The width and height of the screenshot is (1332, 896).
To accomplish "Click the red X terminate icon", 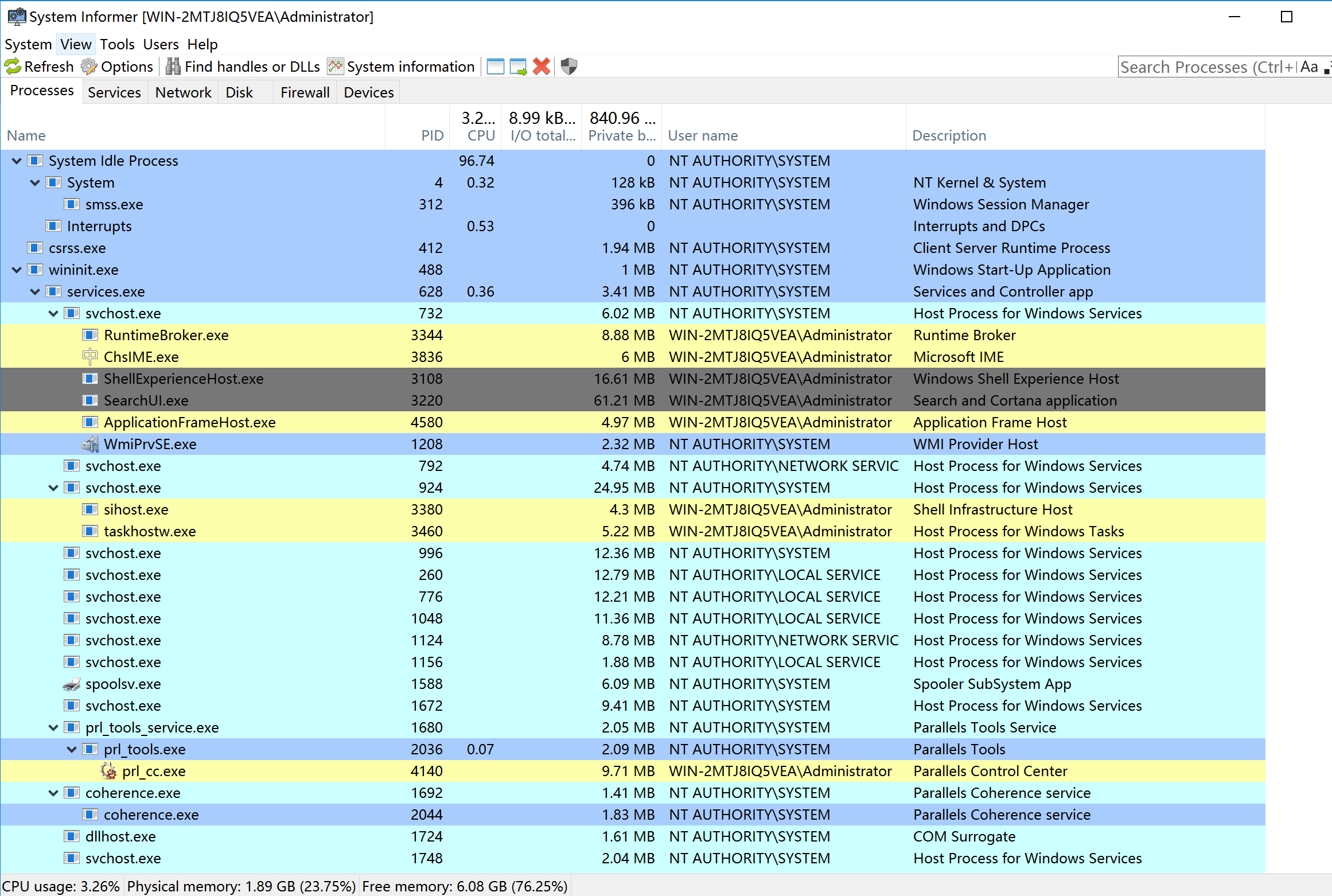I will pyautogui.click(x=541, y=67).
